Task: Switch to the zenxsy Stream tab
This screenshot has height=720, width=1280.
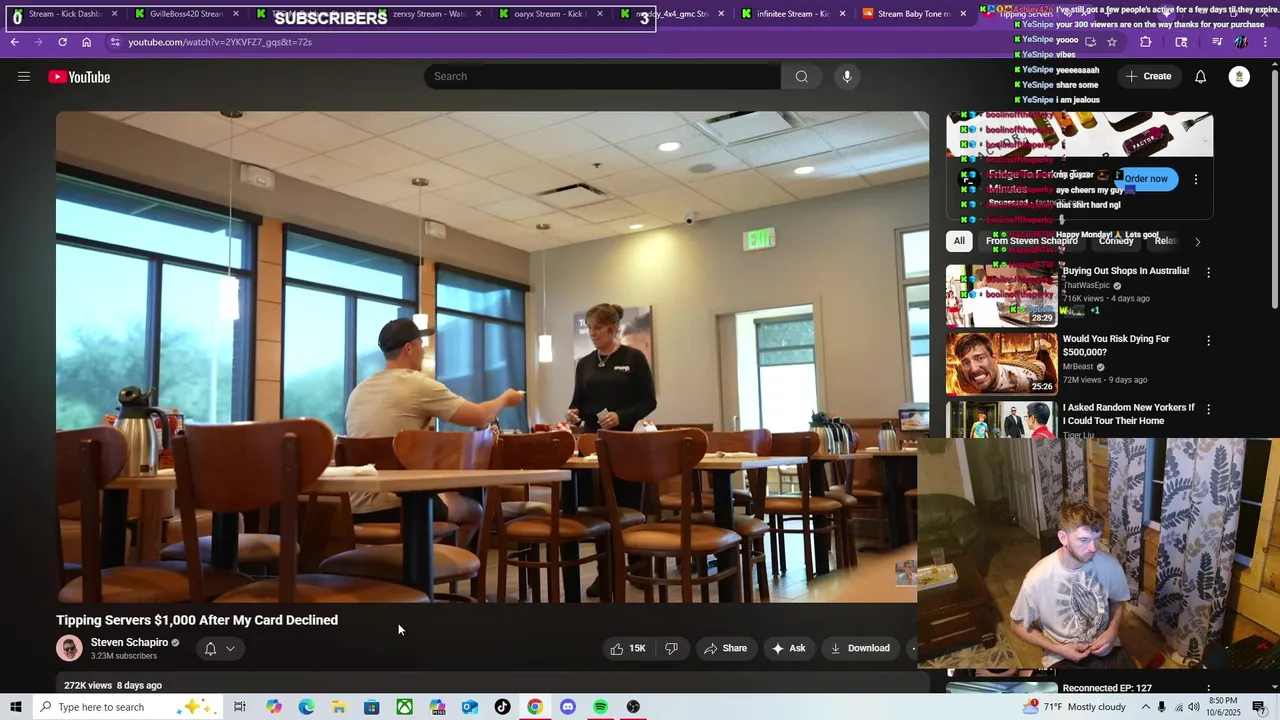Action: pos(428,14)
